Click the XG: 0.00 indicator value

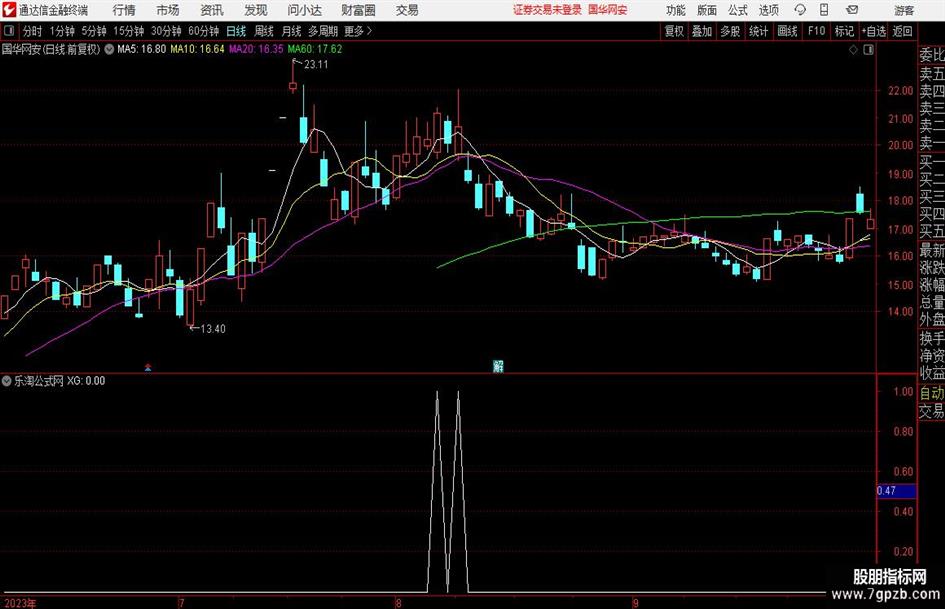coord(86,381)
